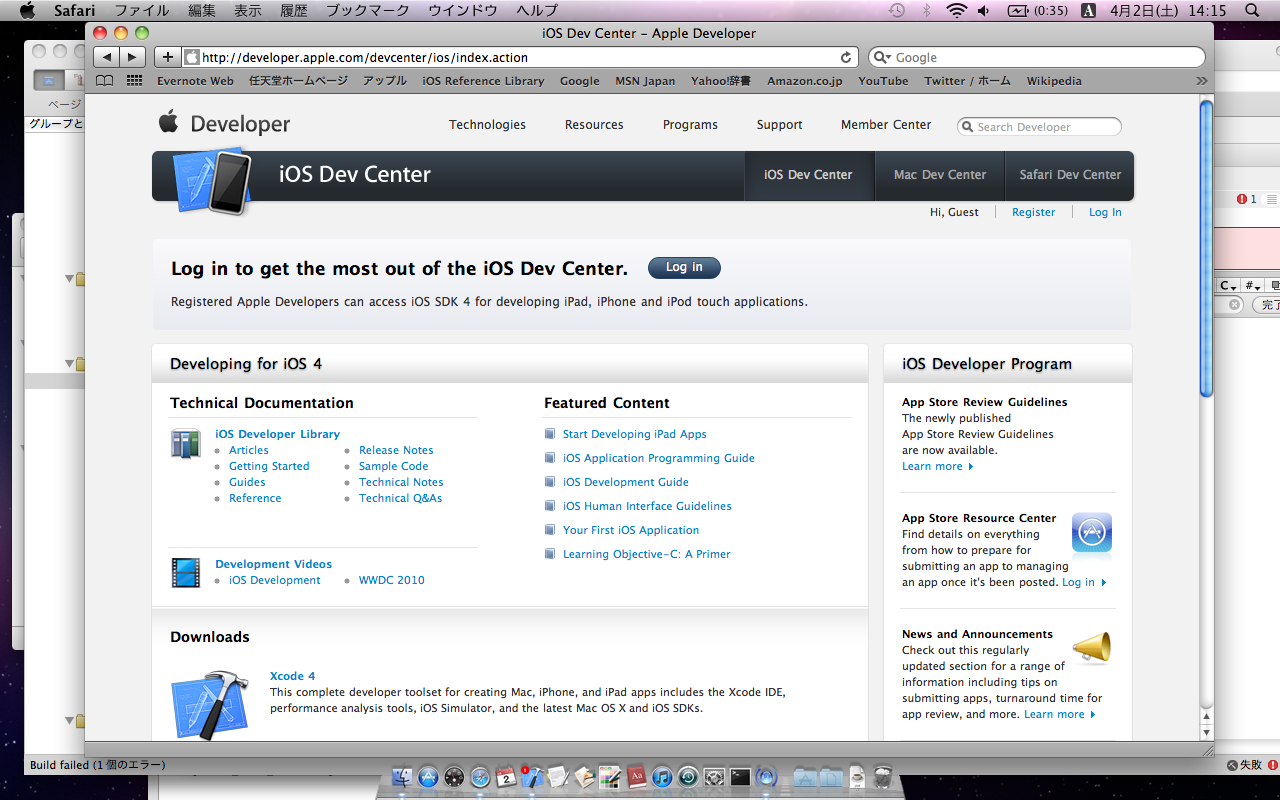Open Time Machine from the Dock
1280x800 pixels.
[688, 777]
